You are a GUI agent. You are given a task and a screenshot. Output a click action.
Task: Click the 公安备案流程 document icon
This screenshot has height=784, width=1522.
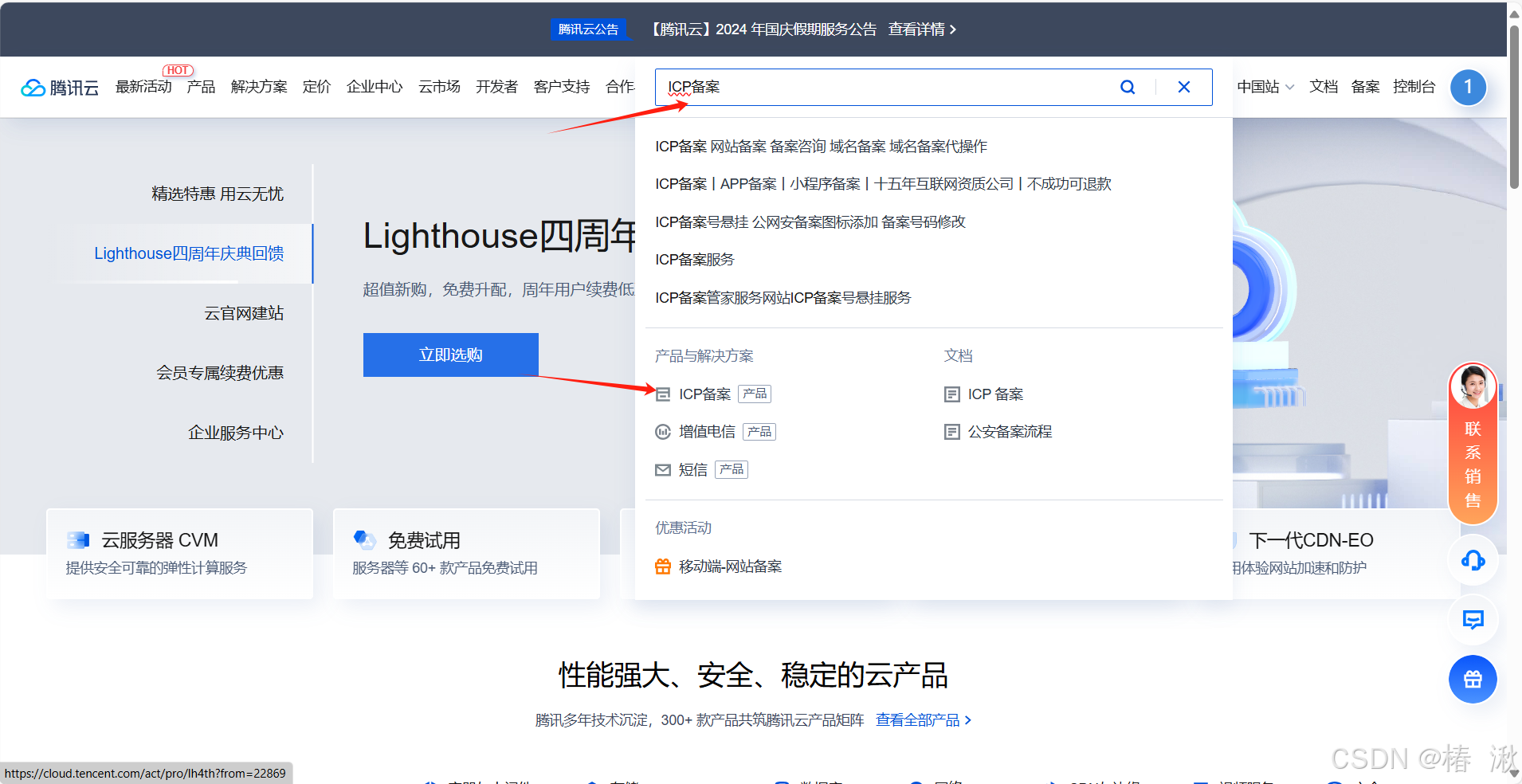pos(951,432)
